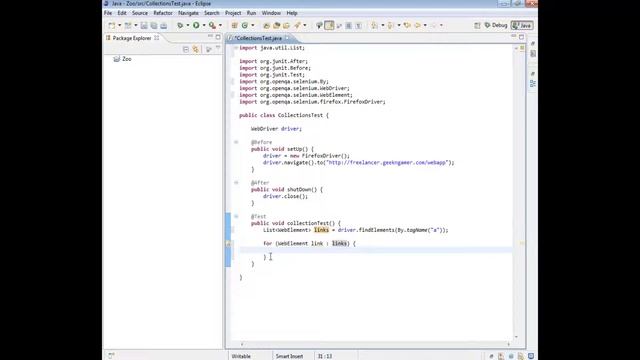Click the Open Perspective icon
Image resolution: width=640 pixels, height=360 pixels.
[477, 25]
